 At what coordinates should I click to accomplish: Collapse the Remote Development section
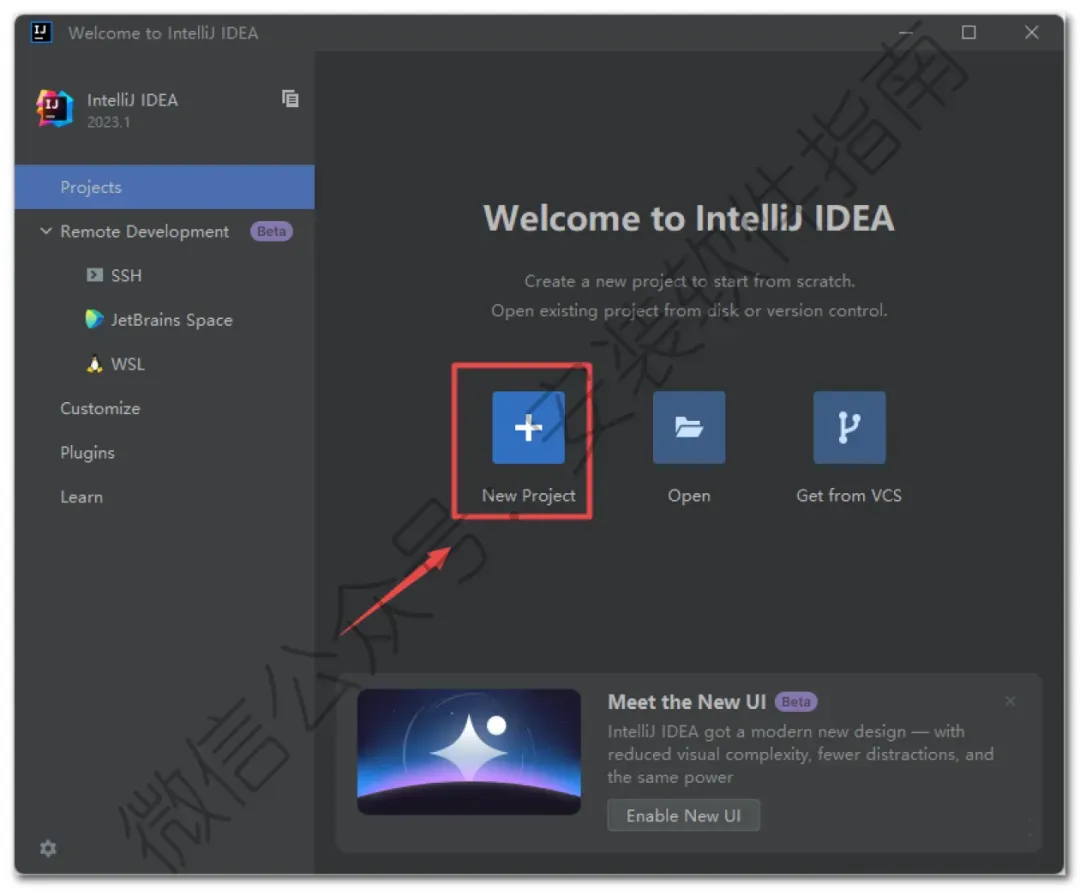point(45,231)
